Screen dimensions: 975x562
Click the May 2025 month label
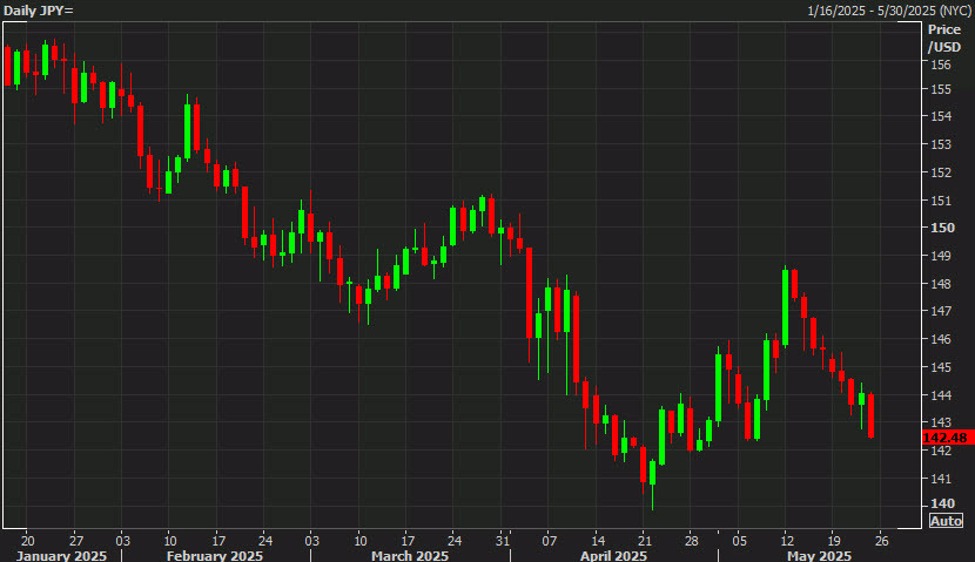point(818,555)
